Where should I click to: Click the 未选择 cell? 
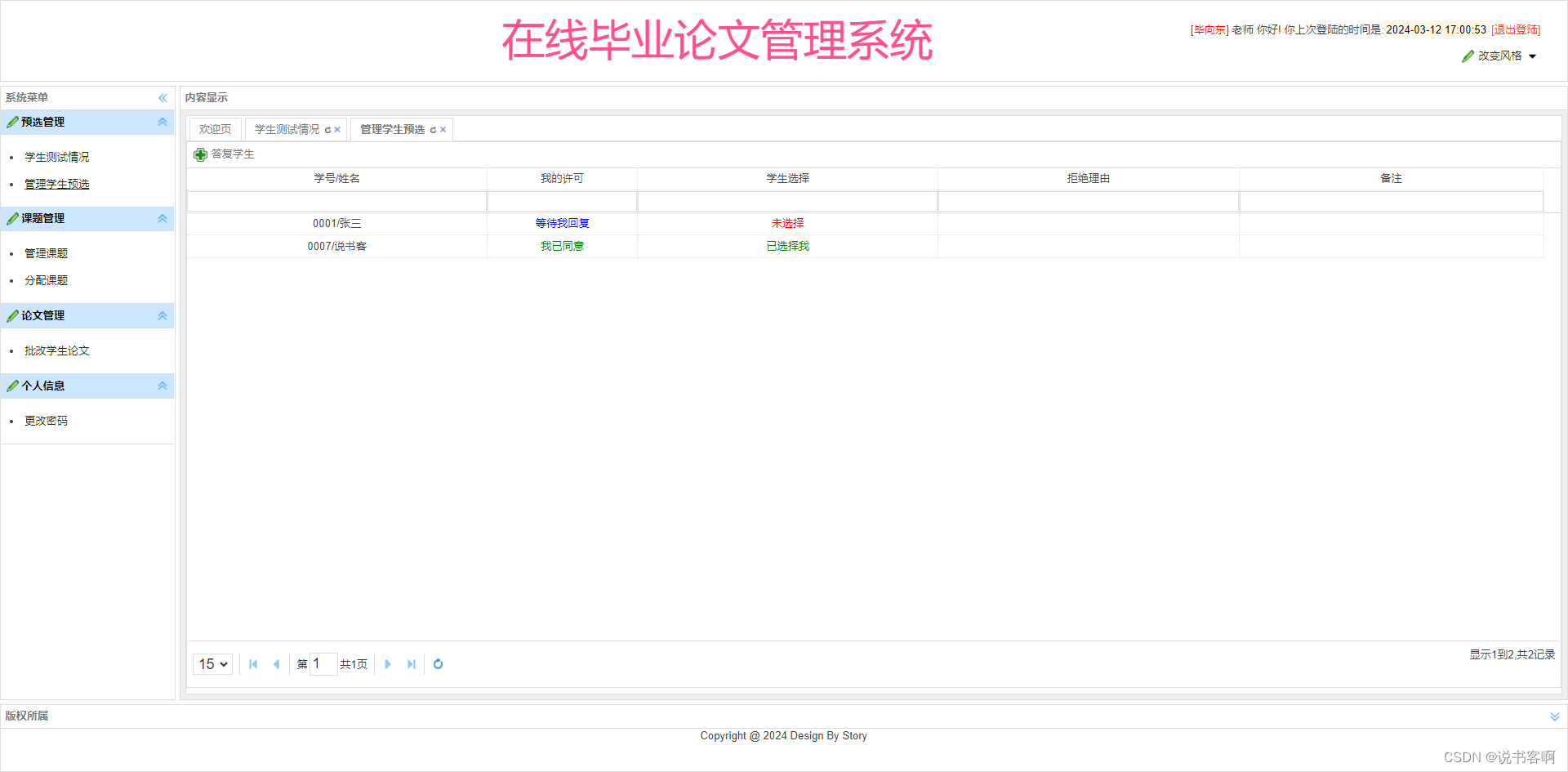tap(787, 223)
